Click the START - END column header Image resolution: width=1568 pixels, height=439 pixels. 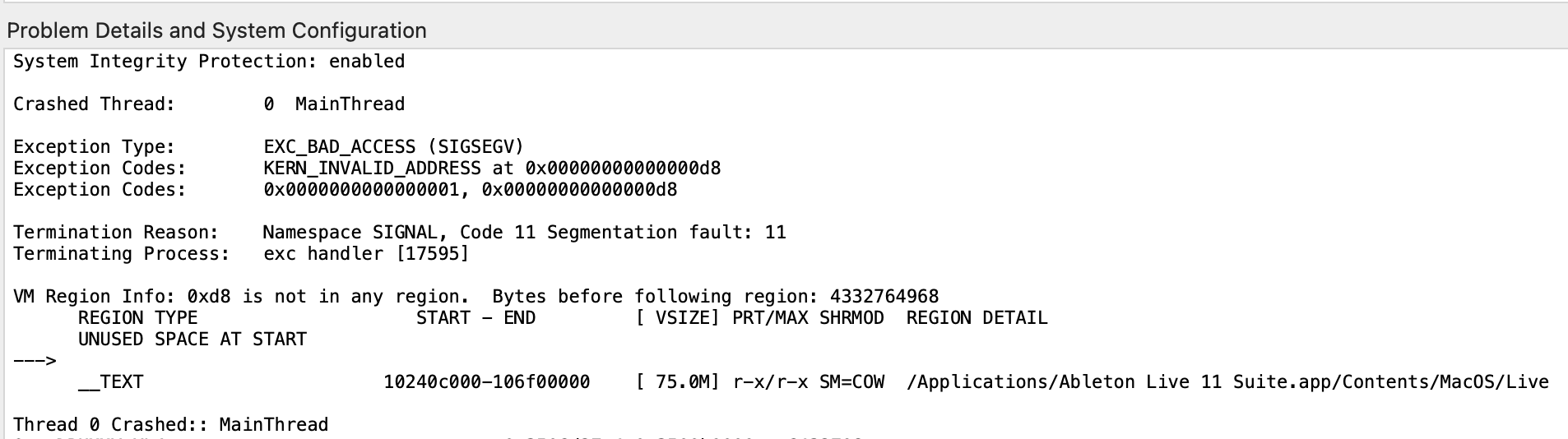(476, 318)
